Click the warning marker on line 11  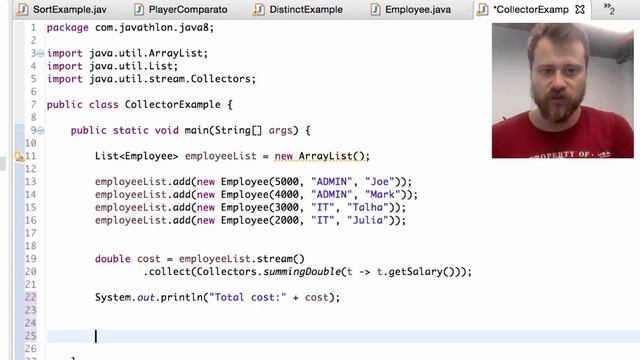coord(19,156)
